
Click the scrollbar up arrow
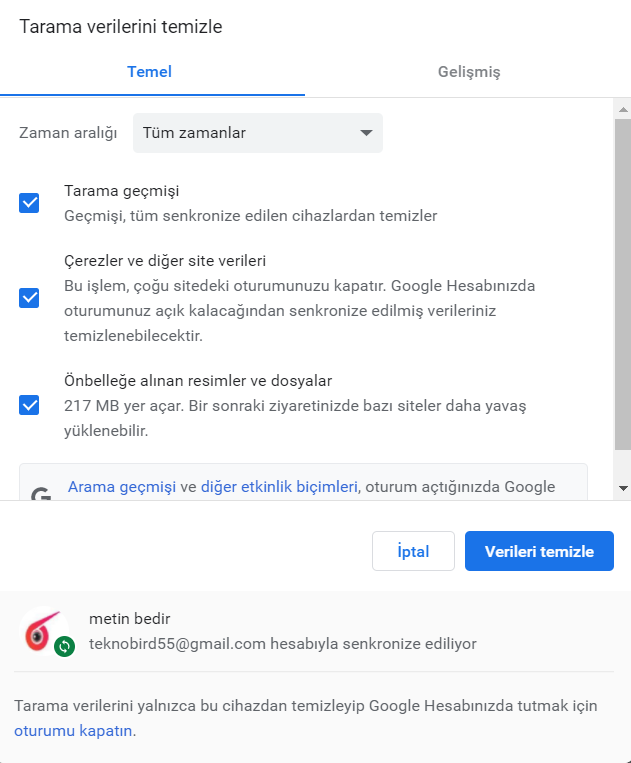click(623, 109)
